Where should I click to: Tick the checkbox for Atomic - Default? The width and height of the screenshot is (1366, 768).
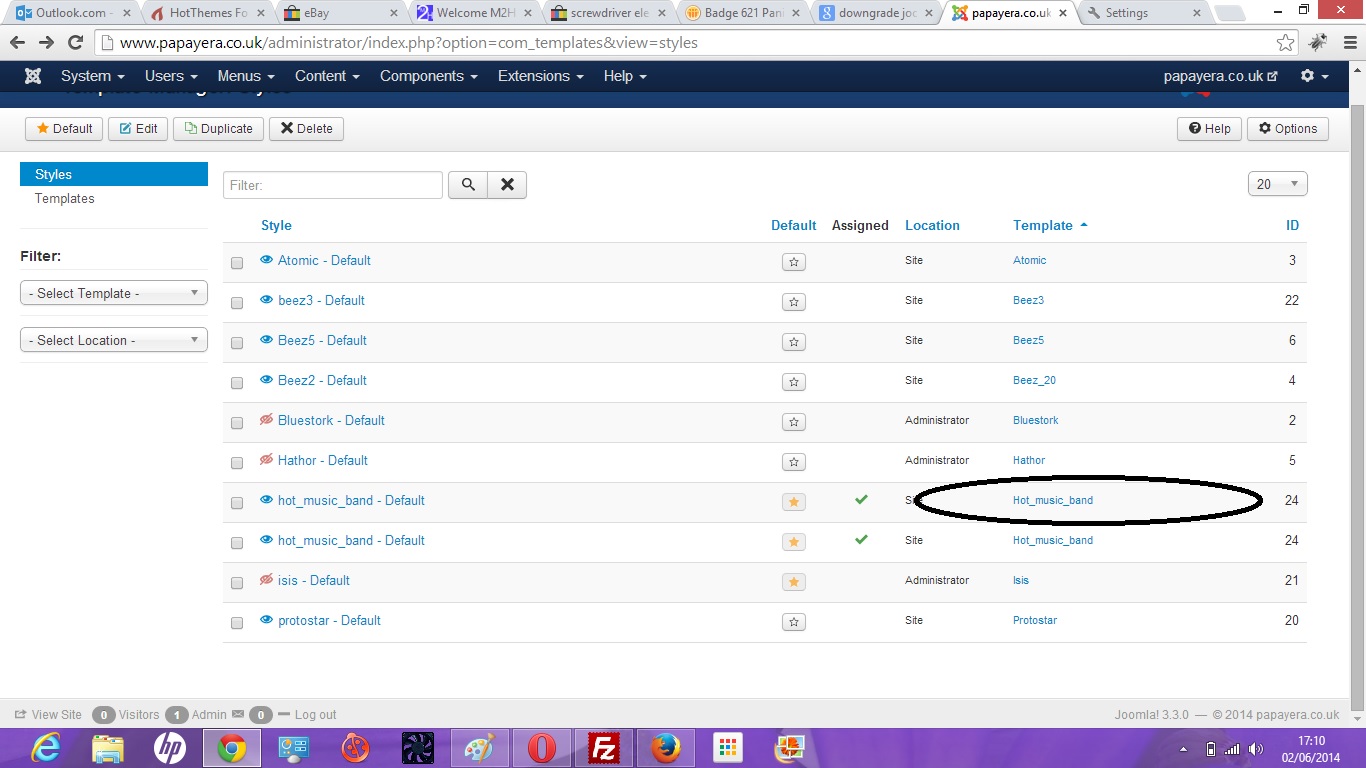coord(237,263)
